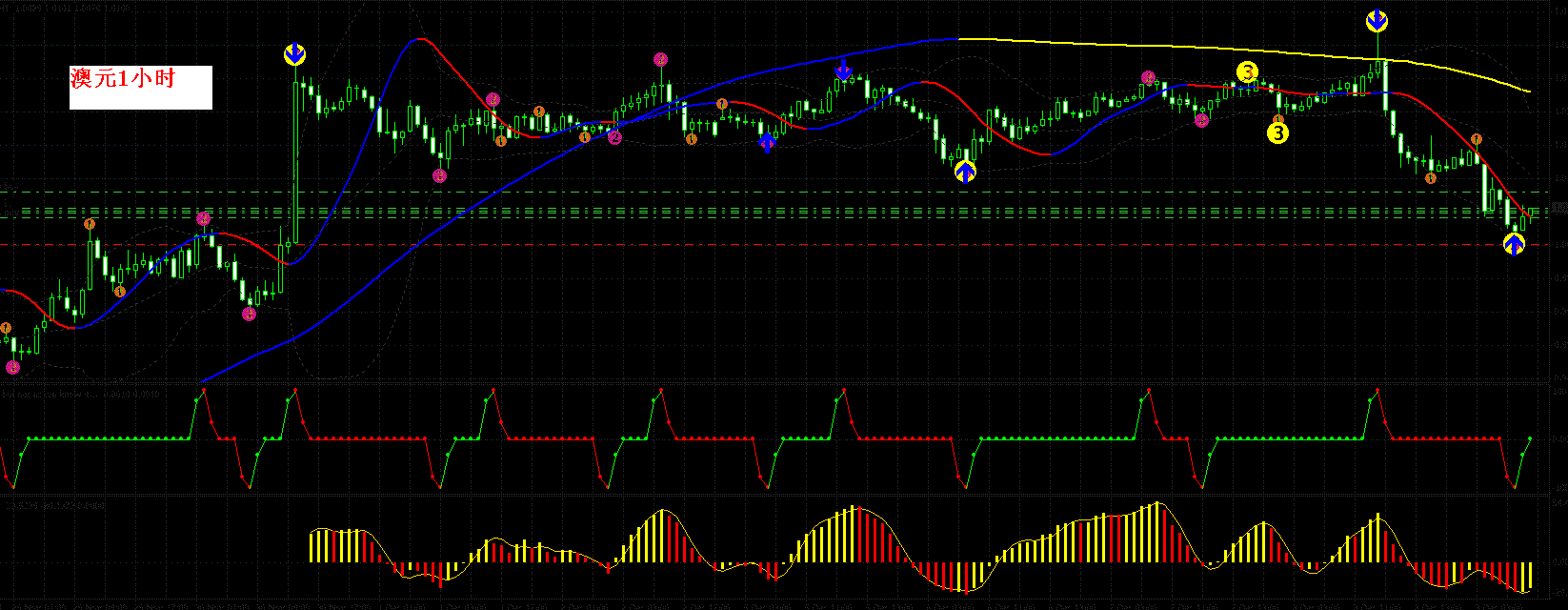Select yellow circled 3 below the candles
Screen dimensions: 1568x610
coord(1277,133)
